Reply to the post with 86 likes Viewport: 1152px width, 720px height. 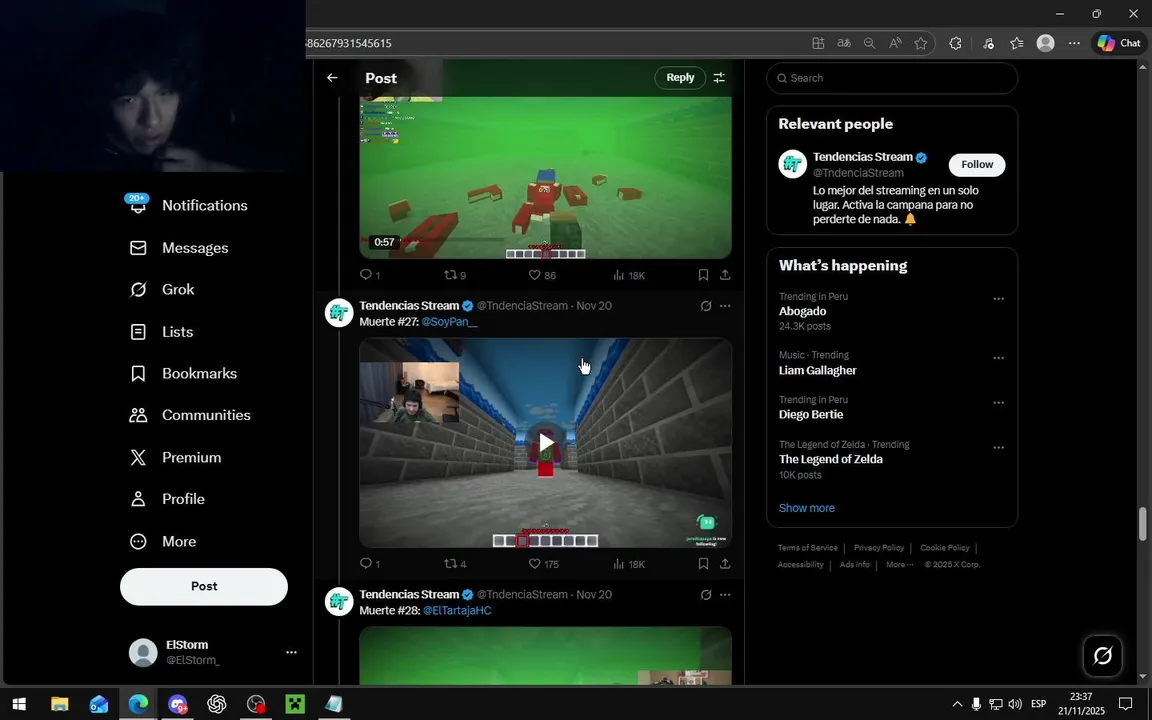[x=370, y=275]
